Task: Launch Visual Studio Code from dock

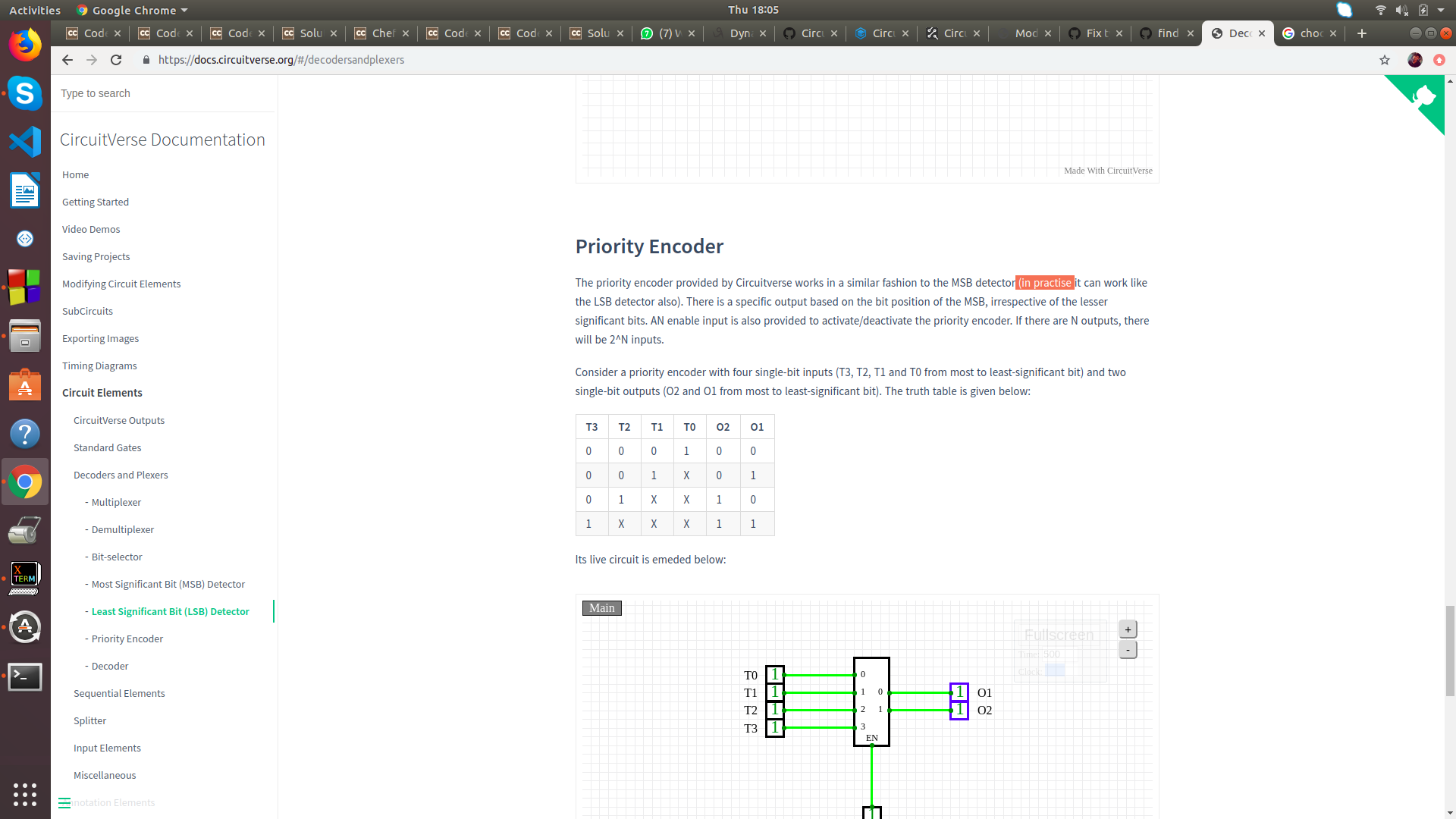Action: tap(25, 142)
